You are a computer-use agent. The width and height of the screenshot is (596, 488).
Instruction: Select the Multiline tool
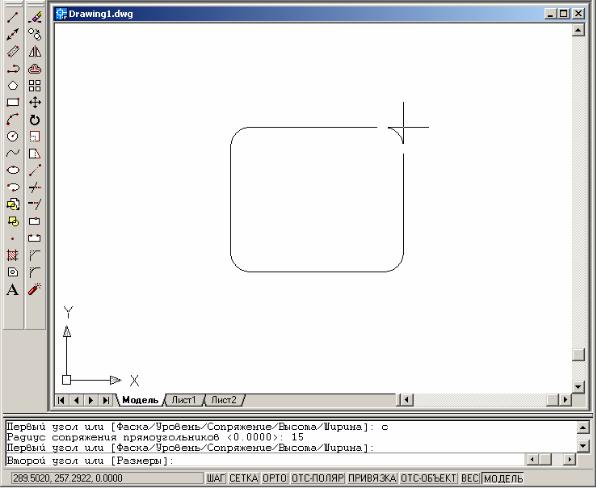[13, 51]
